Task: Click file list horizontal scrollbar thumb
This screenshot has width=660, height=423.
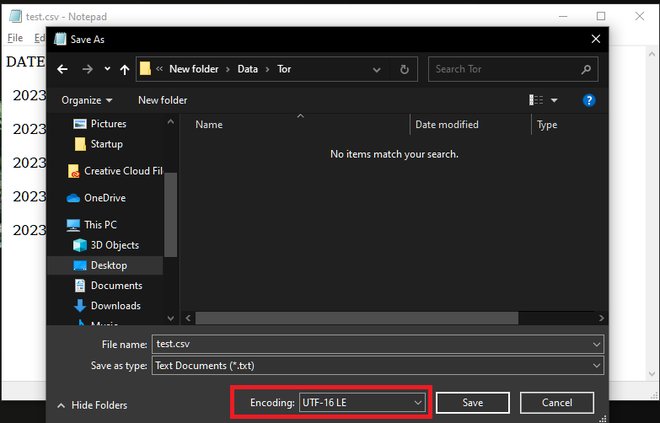Action: pos(357,318)
